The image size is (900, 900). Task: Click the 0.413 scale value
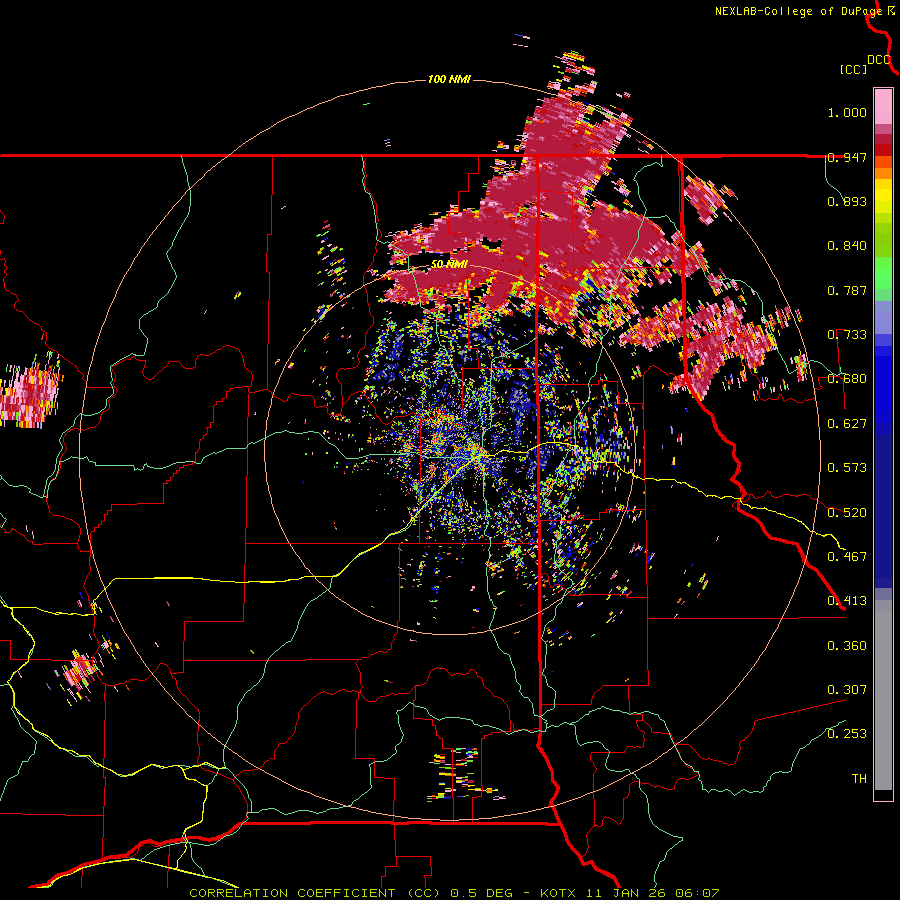(x=847, y=601)
